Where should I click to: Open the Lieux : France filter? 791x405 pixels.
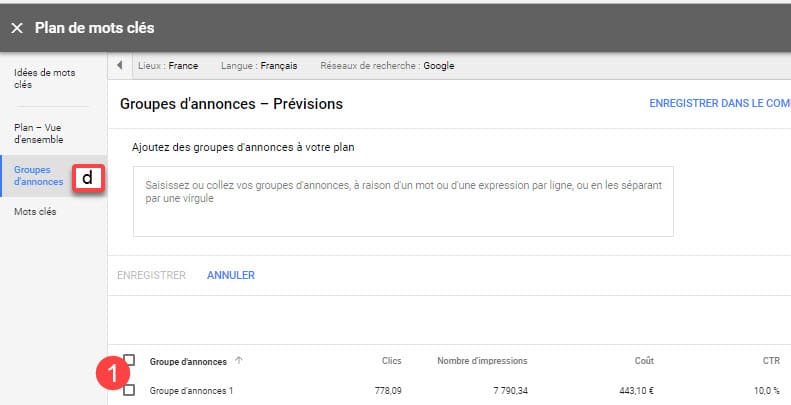[x=168, y=66]
